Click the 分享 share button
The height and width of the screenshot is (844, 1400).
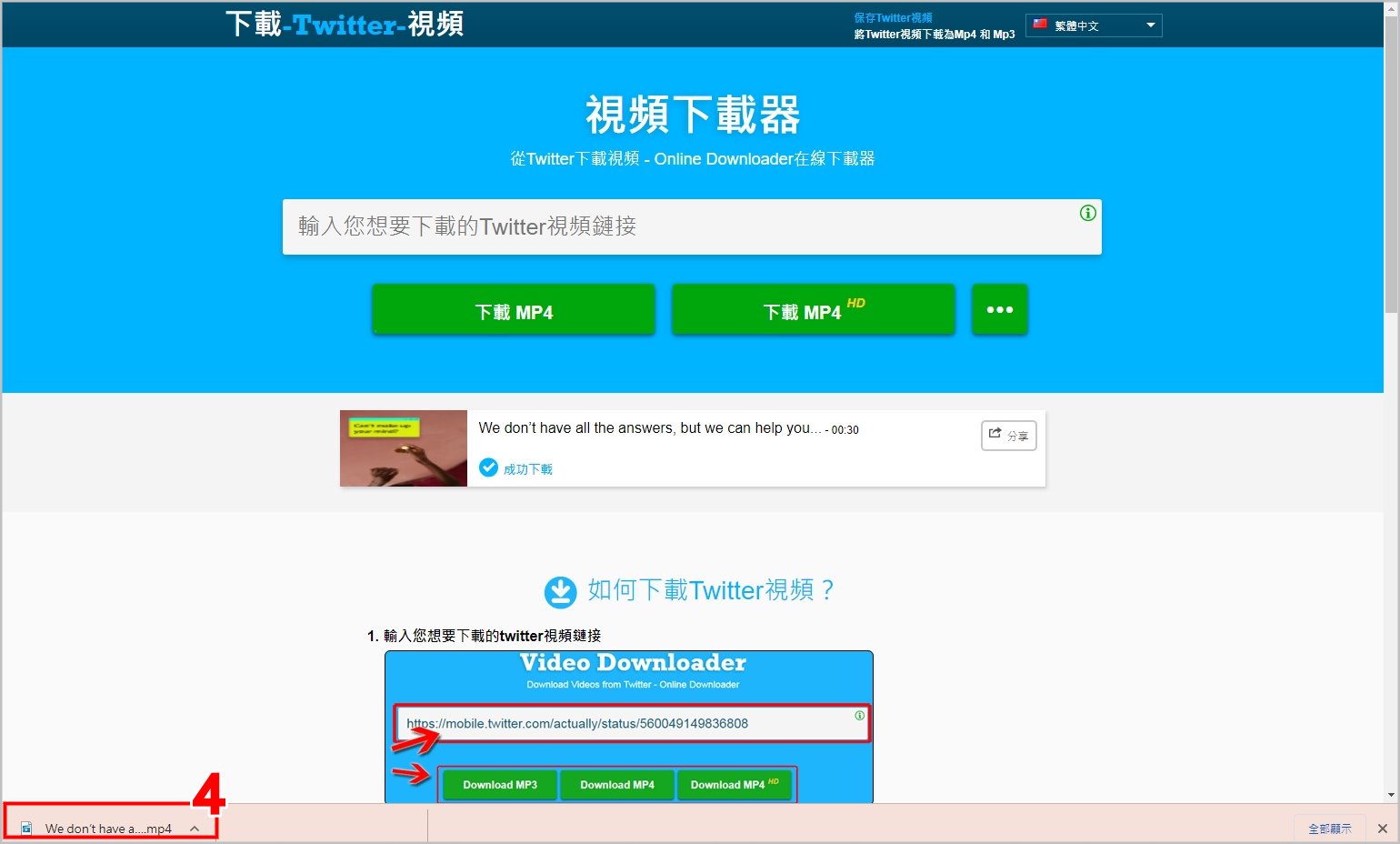1008,436
